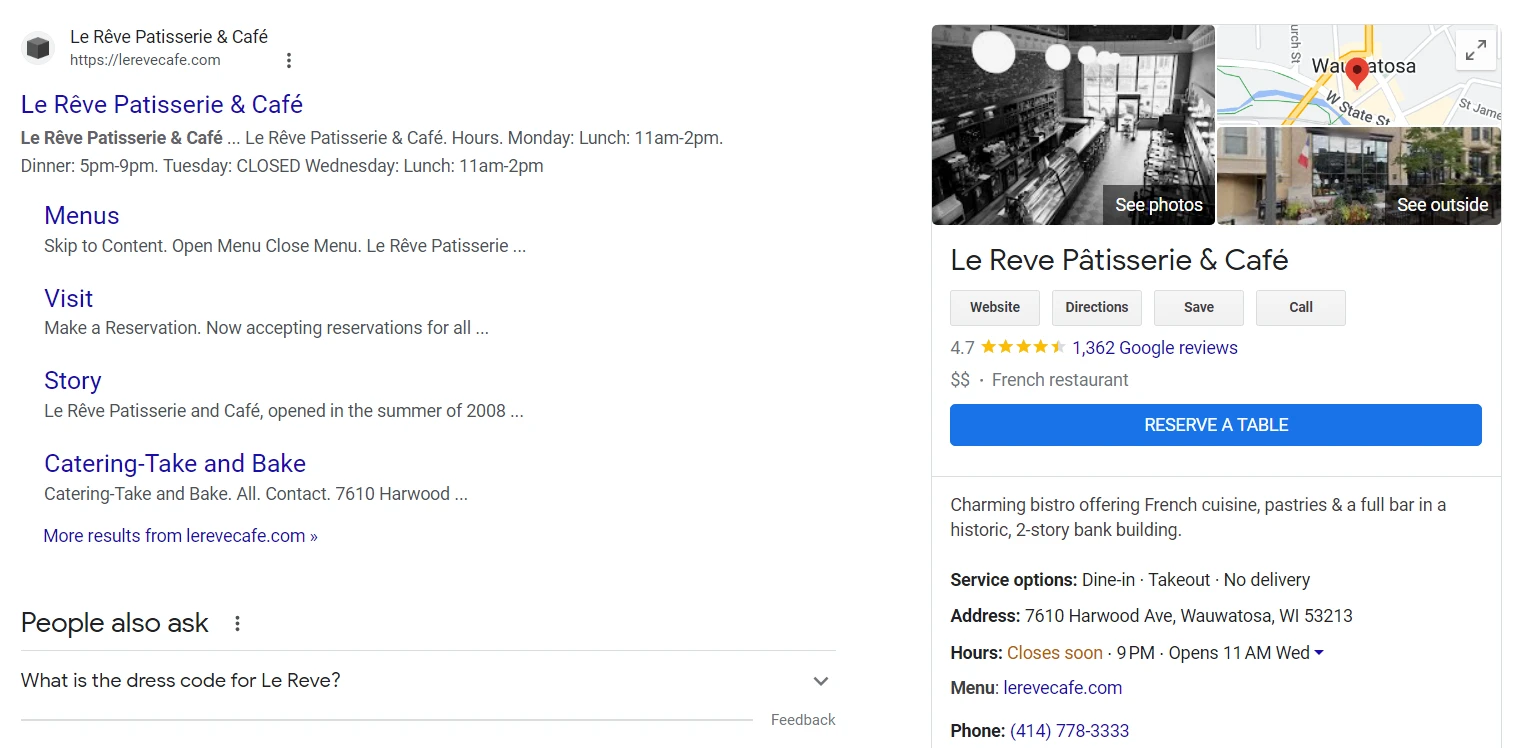The image size is (1519, 748).
Task: Expand the dress code question chevron
Action: (821, 681)
